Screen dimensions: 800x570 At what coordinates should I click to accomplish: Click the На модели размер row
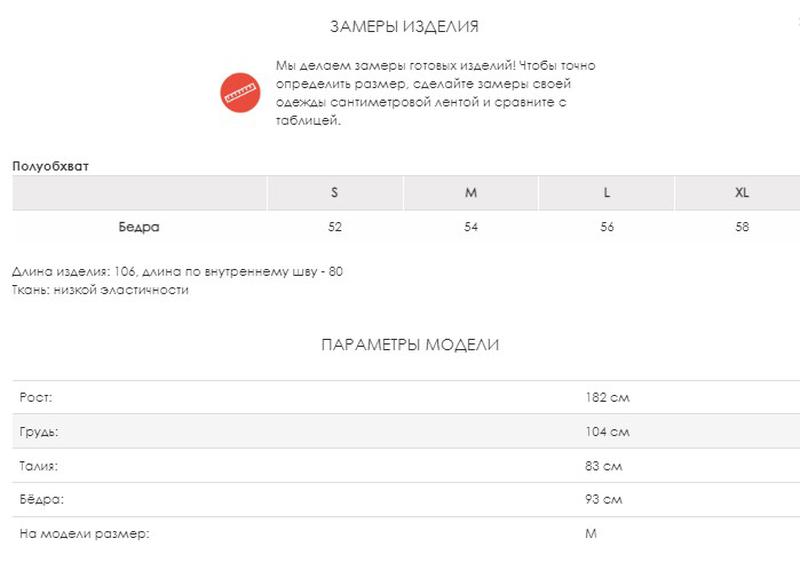(x=406, y=534)
